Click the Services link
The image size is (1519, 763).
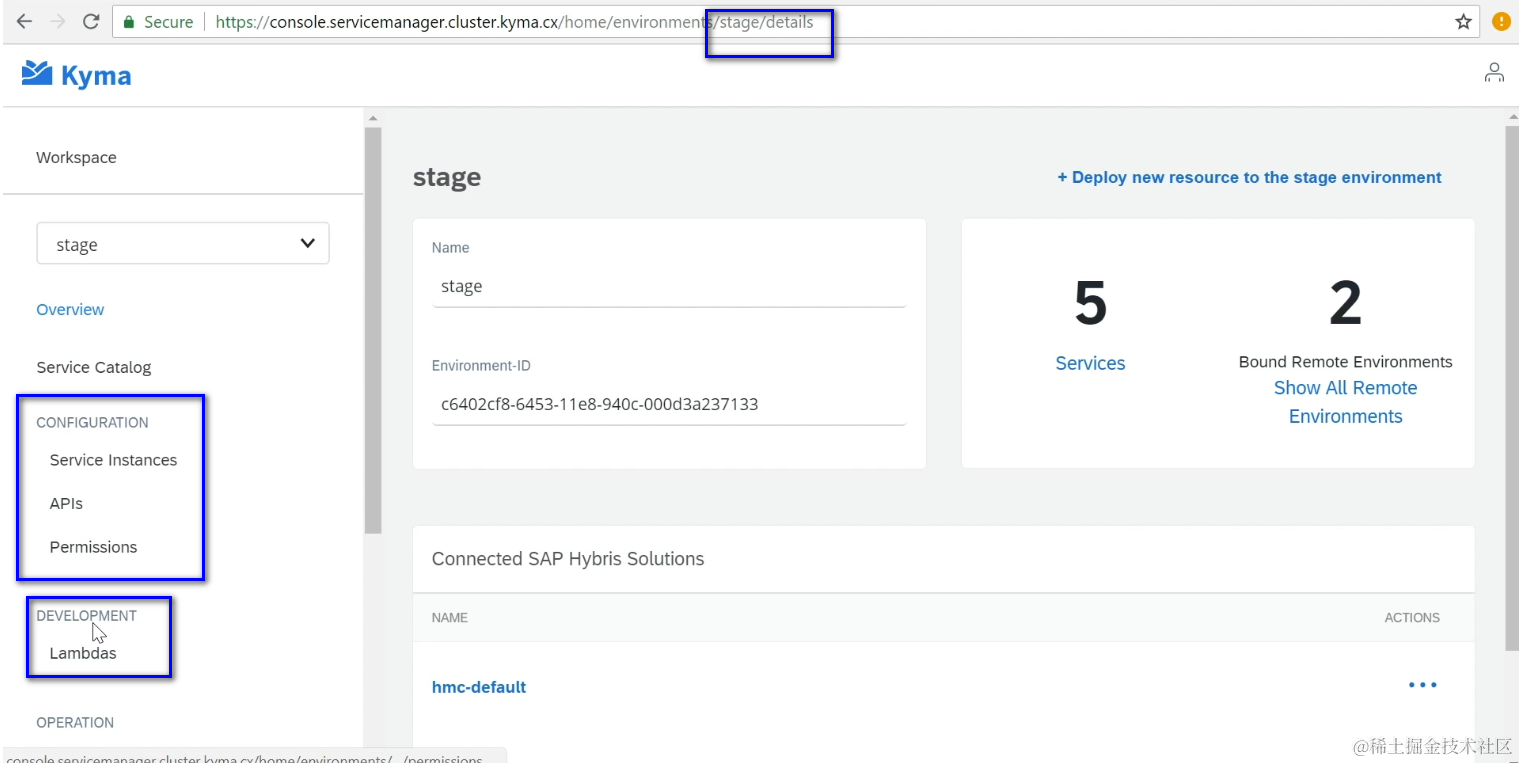[1090, 363]
